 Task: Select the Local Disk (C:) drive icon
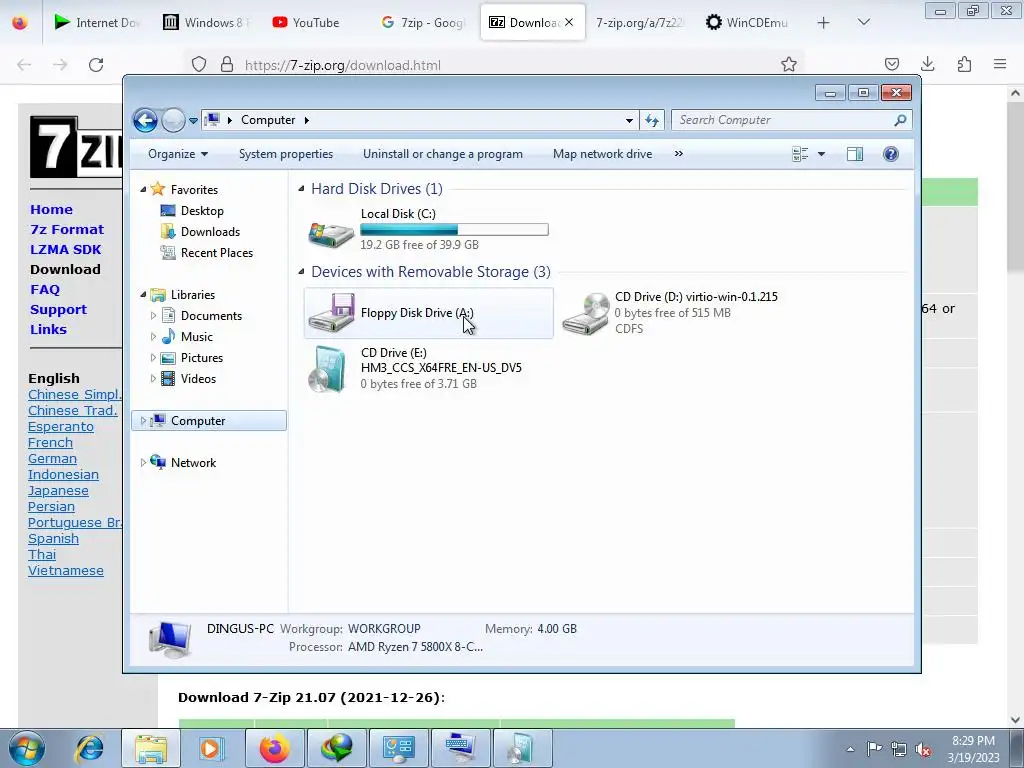(331, 233)
